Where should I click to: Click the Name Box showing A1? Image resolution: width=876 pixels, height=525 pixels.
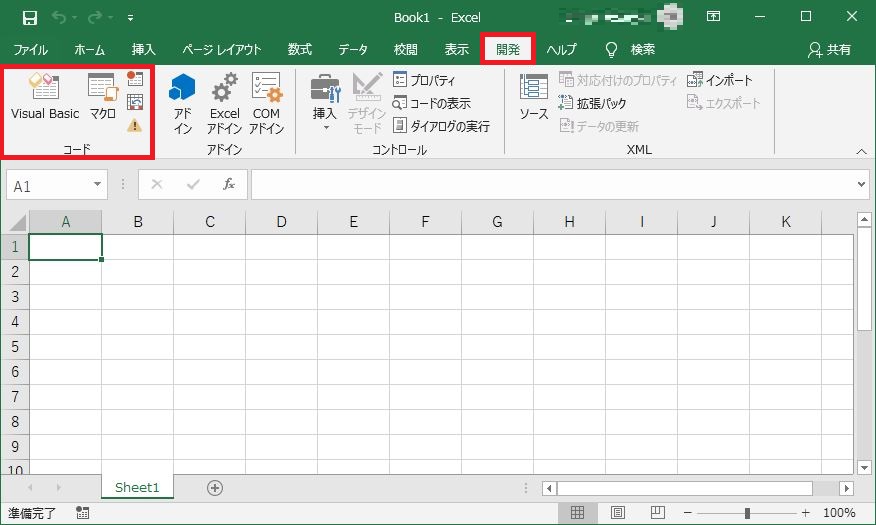pyautogui.click(x=48, y=185)
